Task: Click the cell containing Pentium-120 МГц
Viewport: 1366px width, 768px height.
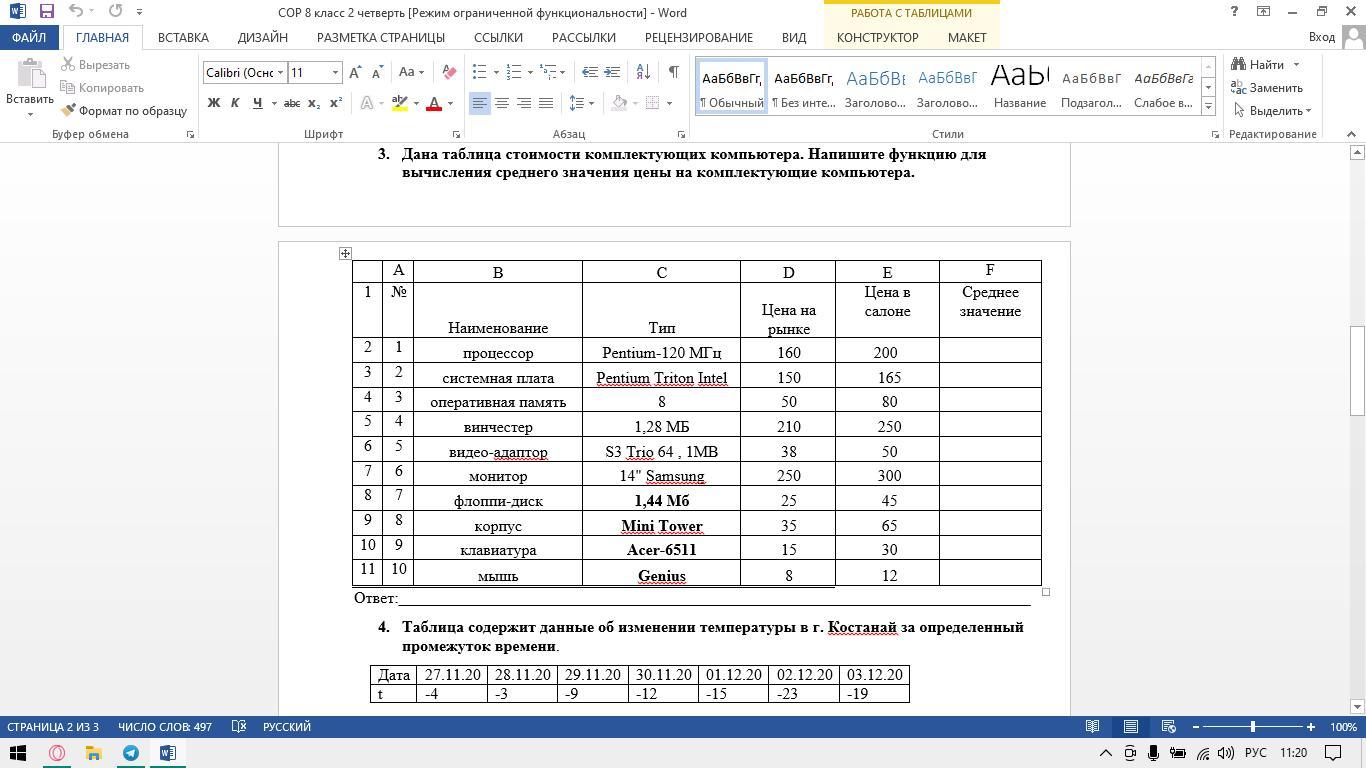Action: point(661,352)
